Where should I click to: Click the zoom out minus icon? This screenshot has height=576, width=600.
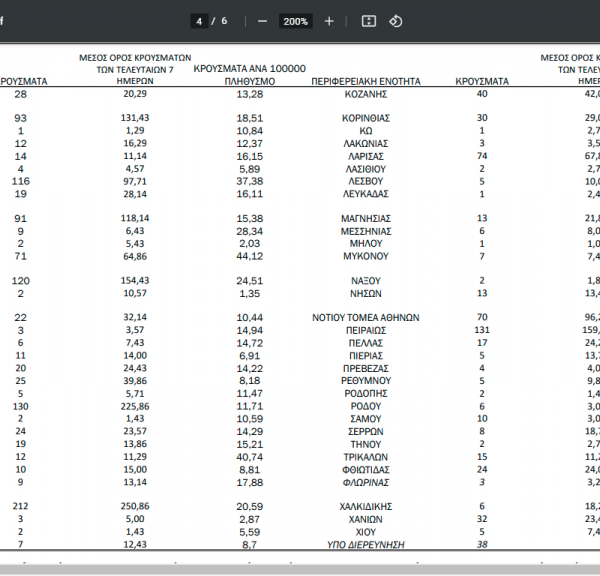pos(262,21)
